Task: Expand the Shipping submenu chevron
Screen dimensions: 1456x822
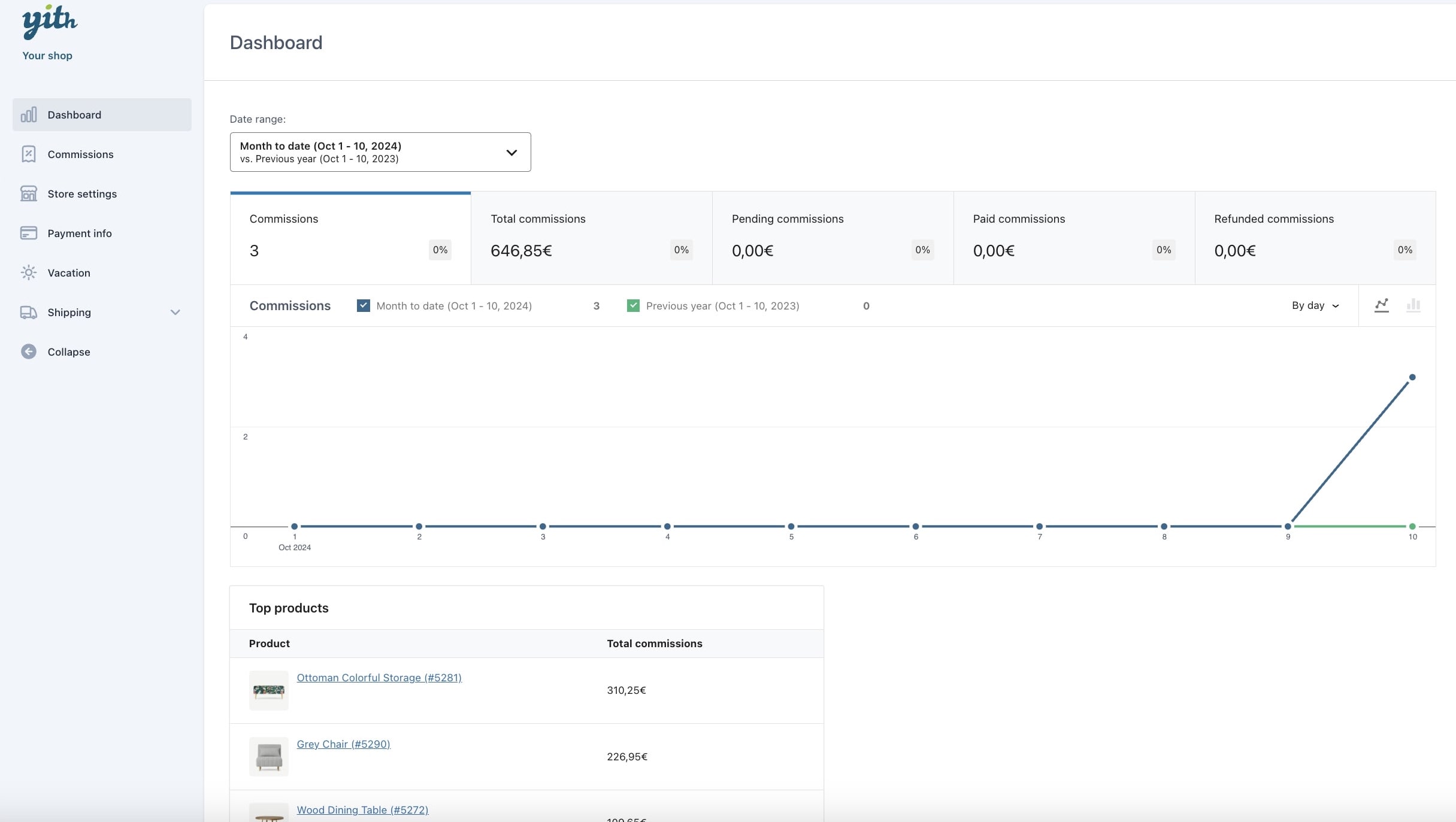Action: click(x=175, y=312)
